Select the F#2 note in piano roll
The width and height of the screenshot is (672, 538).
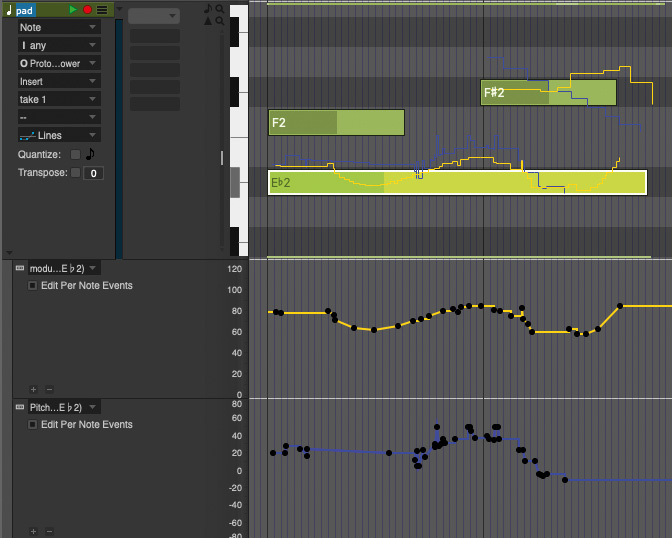pyautogui.click(x=548, y=93)
